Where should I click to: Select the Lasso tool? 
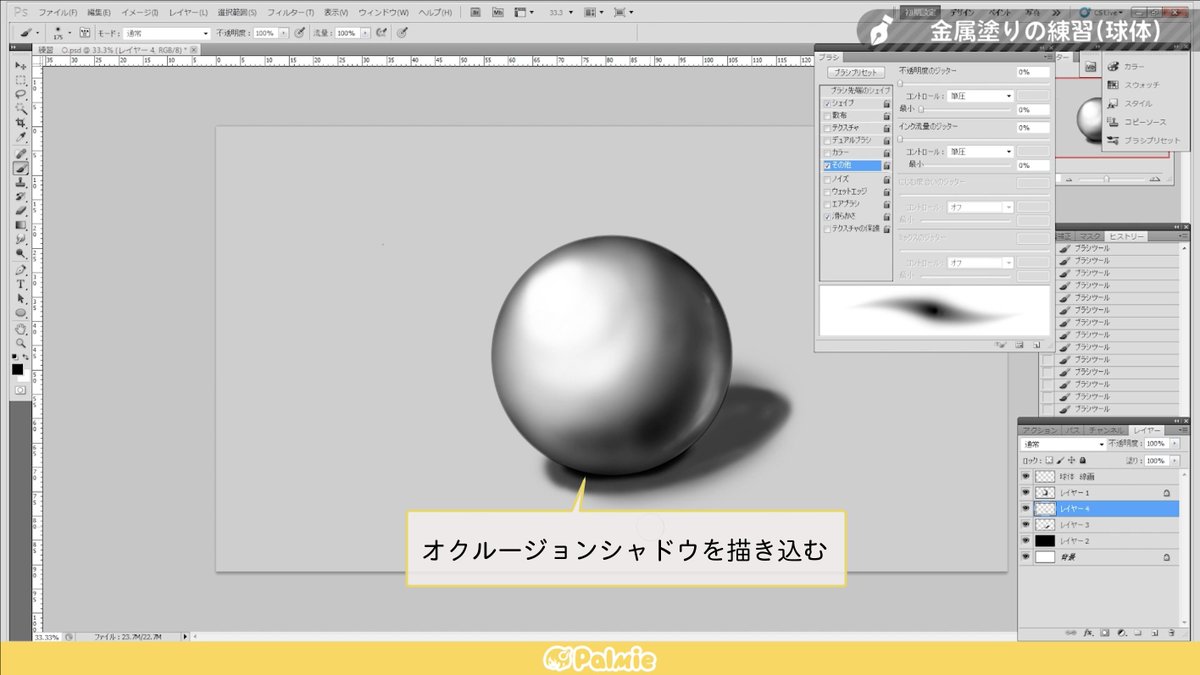coord(20,93)
